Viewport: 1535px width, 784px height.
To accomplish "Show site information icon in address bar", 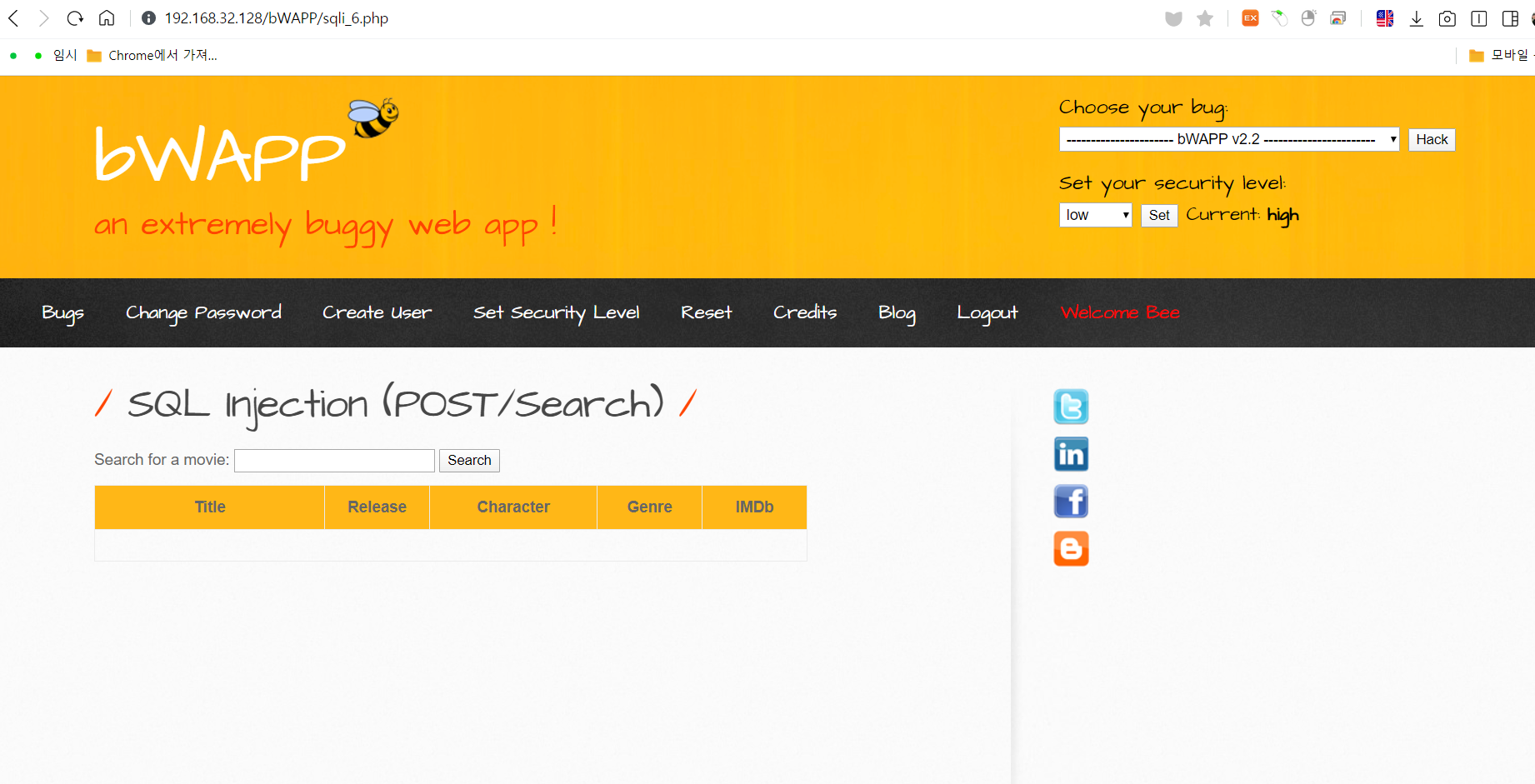I will tap(148, 18).
